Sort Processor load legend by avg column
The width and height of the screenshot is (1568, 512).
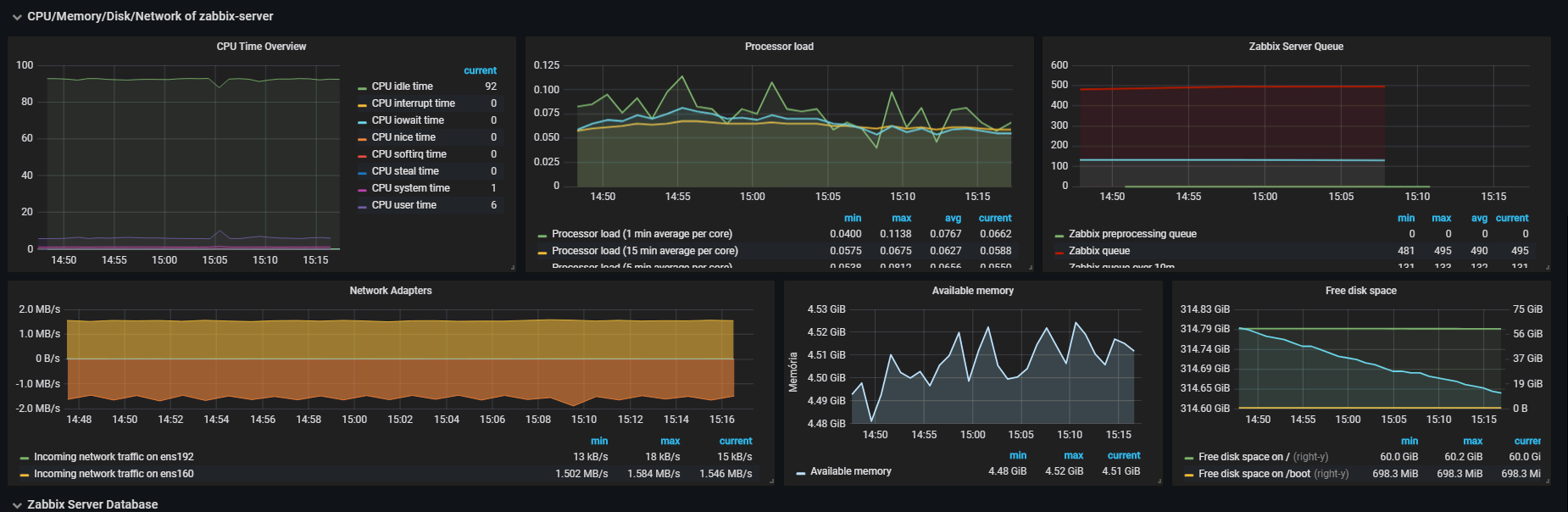pyautogui.click(x=953, y=218)
